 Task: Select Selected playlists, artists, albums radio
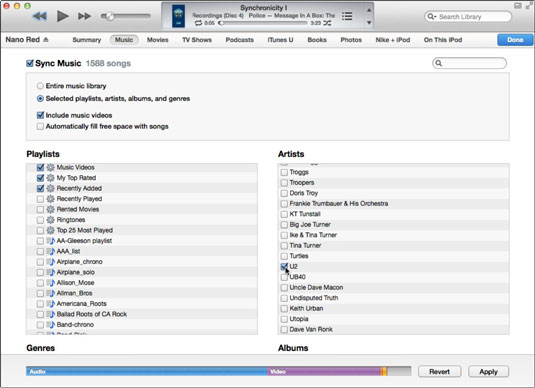pyautogui.click(x=40, y=99)
